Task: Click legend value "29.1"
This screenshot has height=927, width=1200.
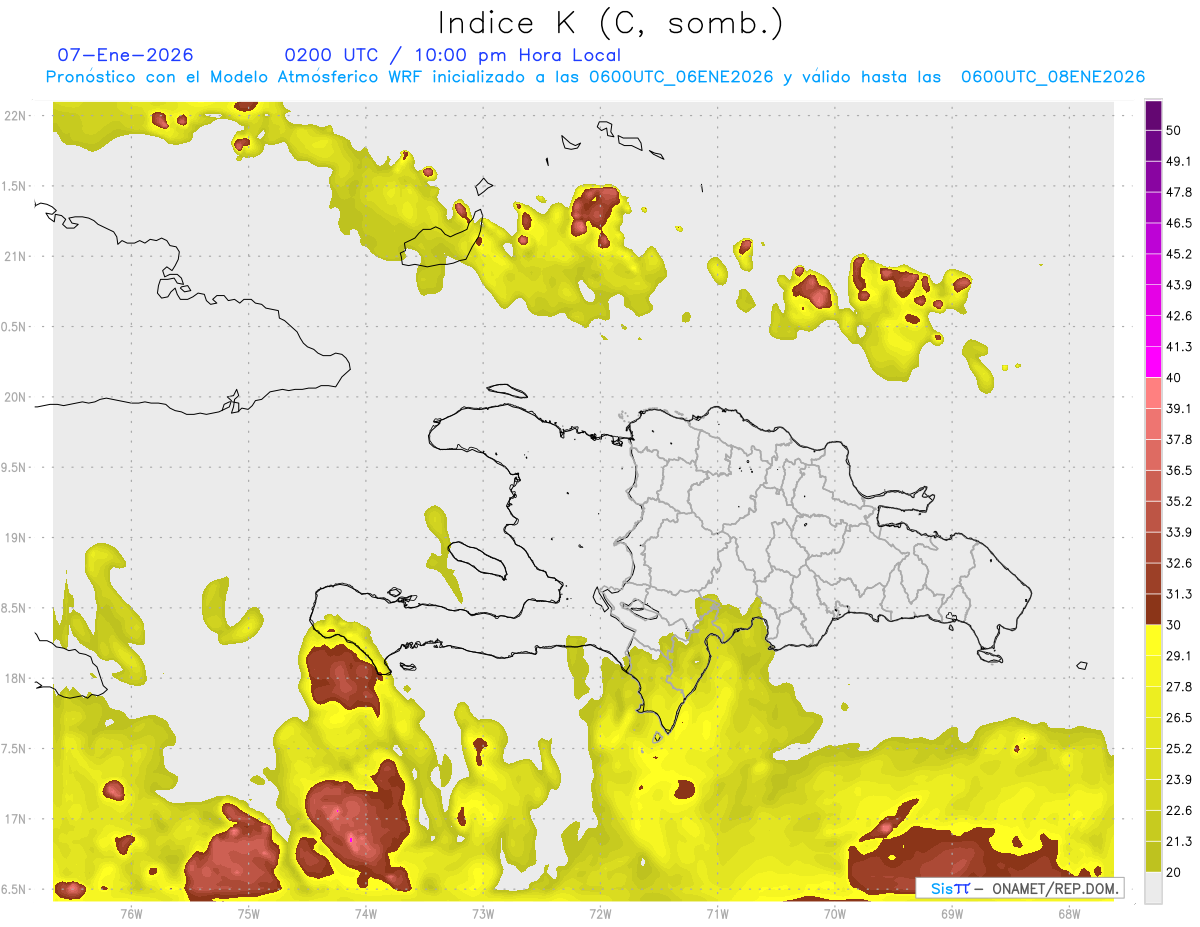Action: [1179, 655]
